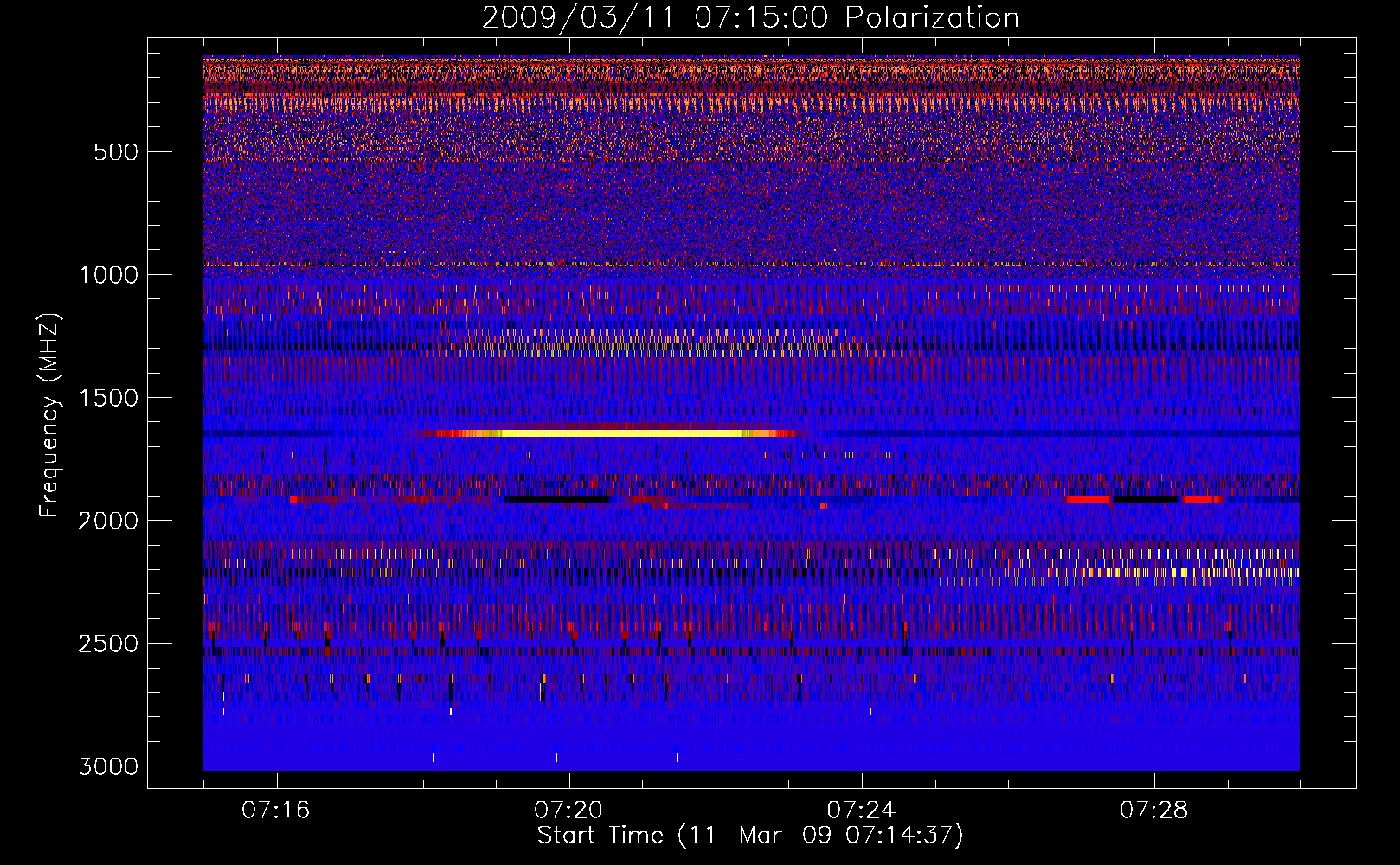Click the 07:16 time tick label
This screenshot has width=1400, height=865.
click(x=276, y=811)
